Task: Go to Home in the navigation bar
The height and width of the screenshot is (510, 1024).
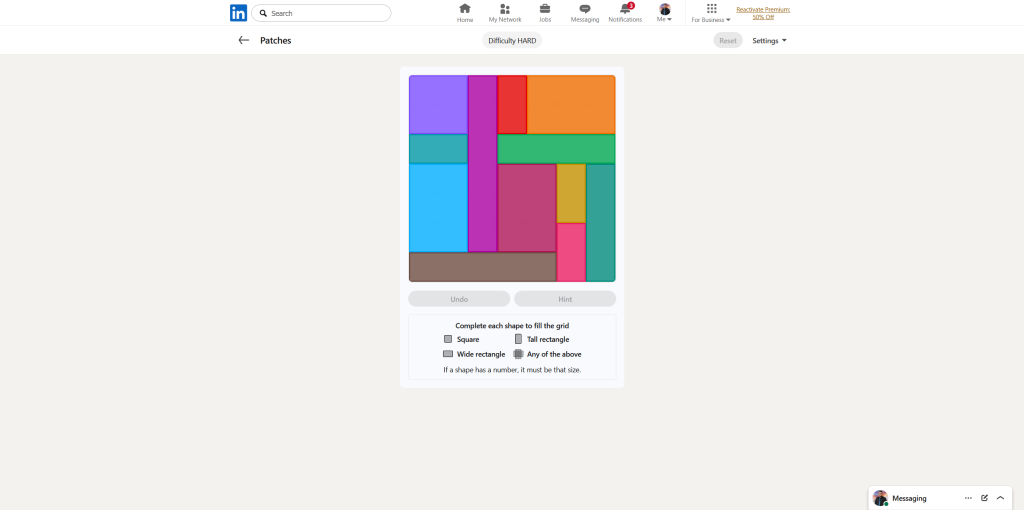Action: pyautogui.click(x=465, y=13)
